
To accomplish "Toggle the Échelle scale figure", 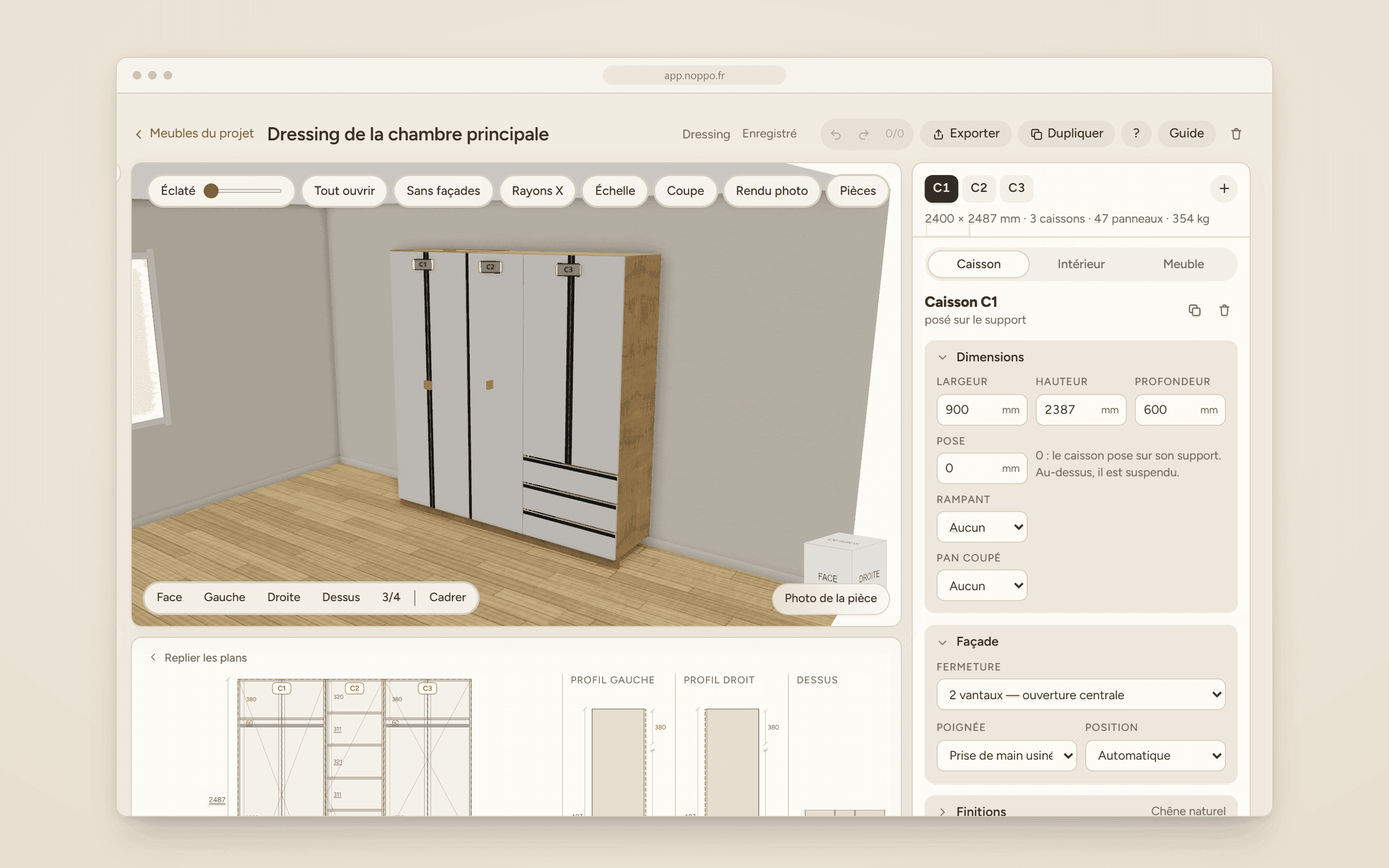I will click(615, 190).
